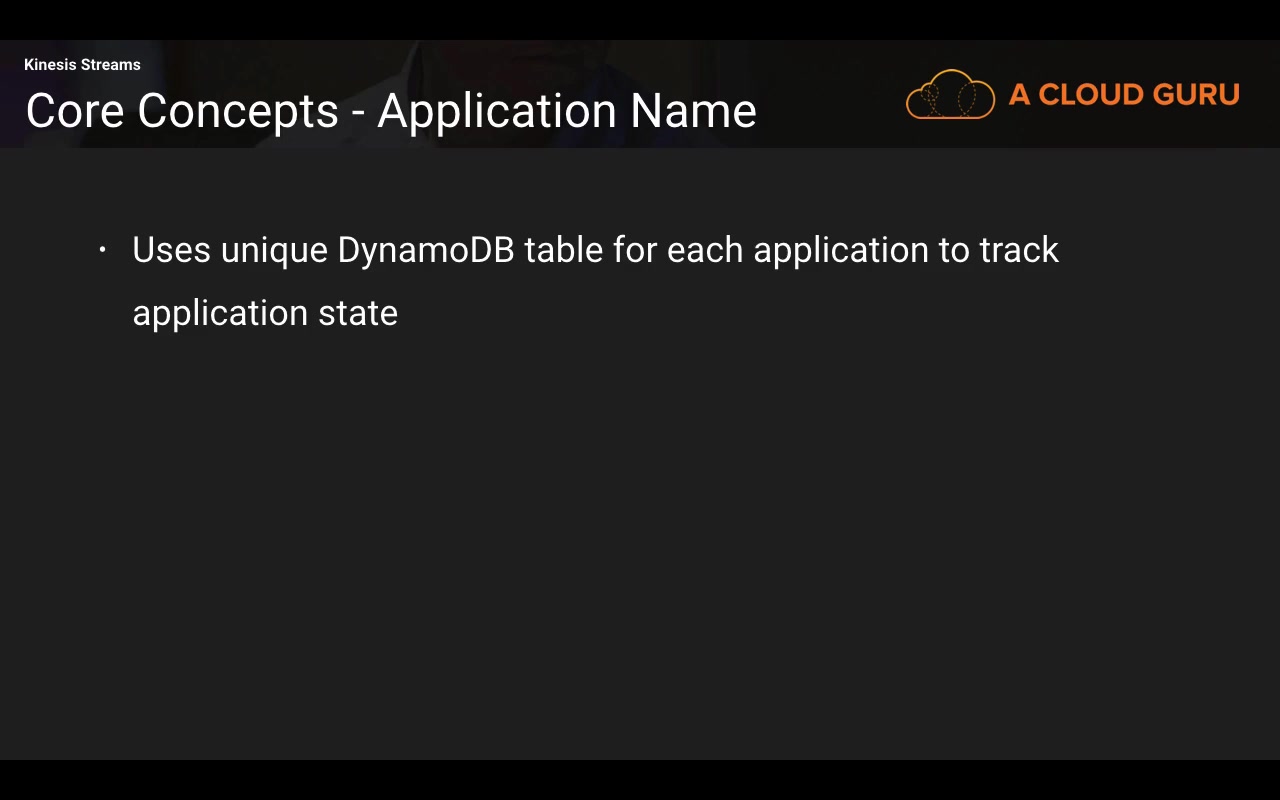Click the 'Kinesis Streams' section label
Image resolution: width=1280 pixels, height=800 pixels.
click(82, 65)
